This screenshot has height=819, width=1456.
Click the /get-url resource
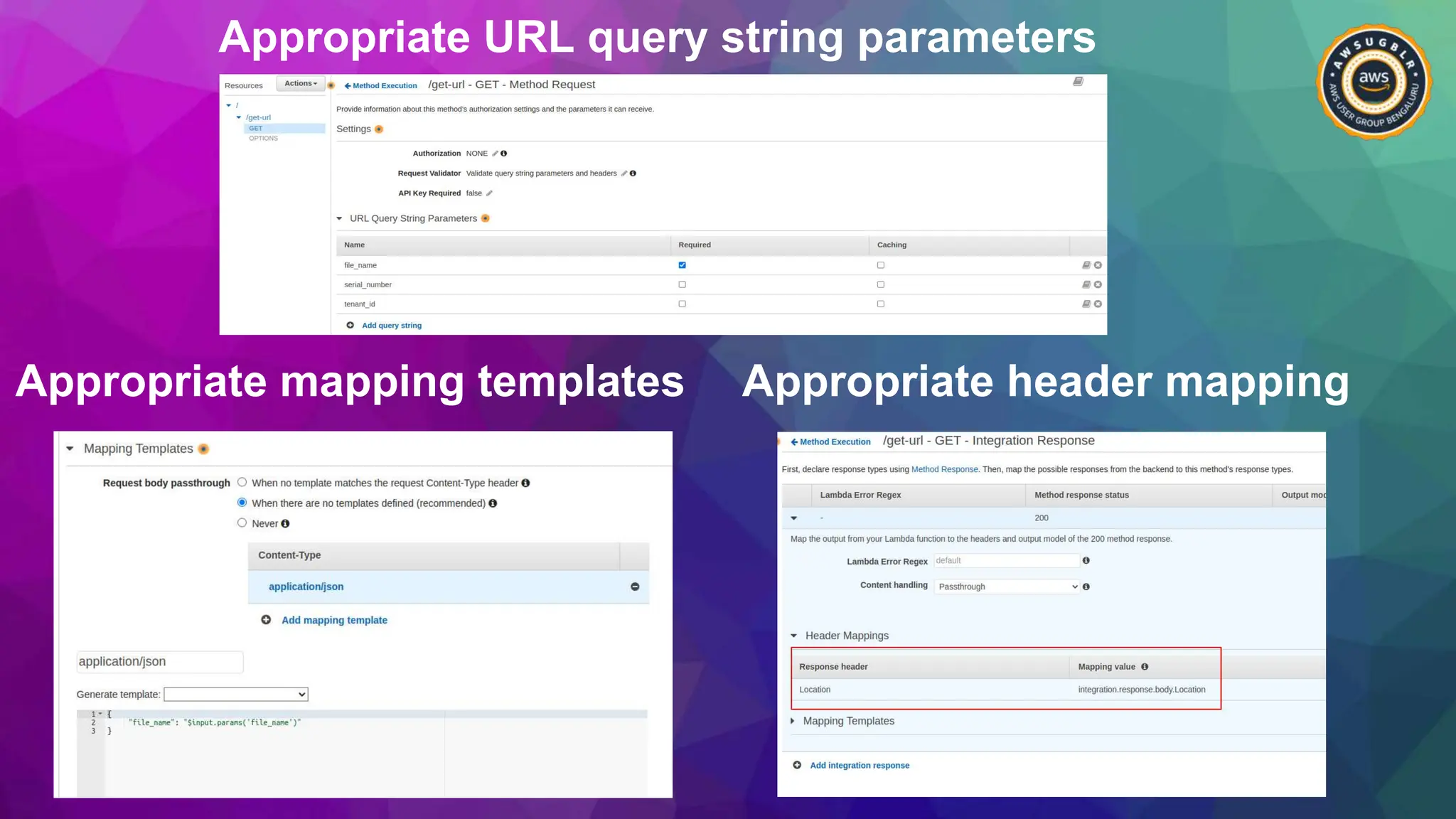click(x=258, y=117)
